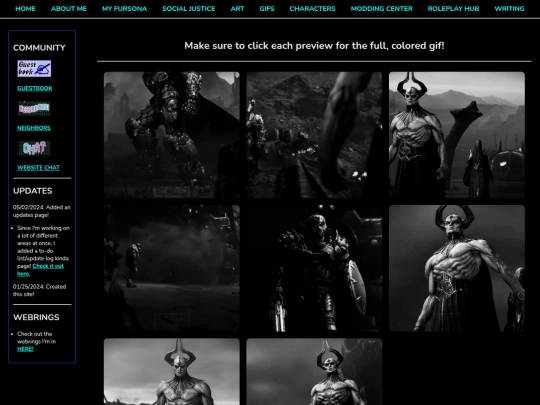
Task: Click the UPDATES sidebar heading
Action: coord(33,191)
